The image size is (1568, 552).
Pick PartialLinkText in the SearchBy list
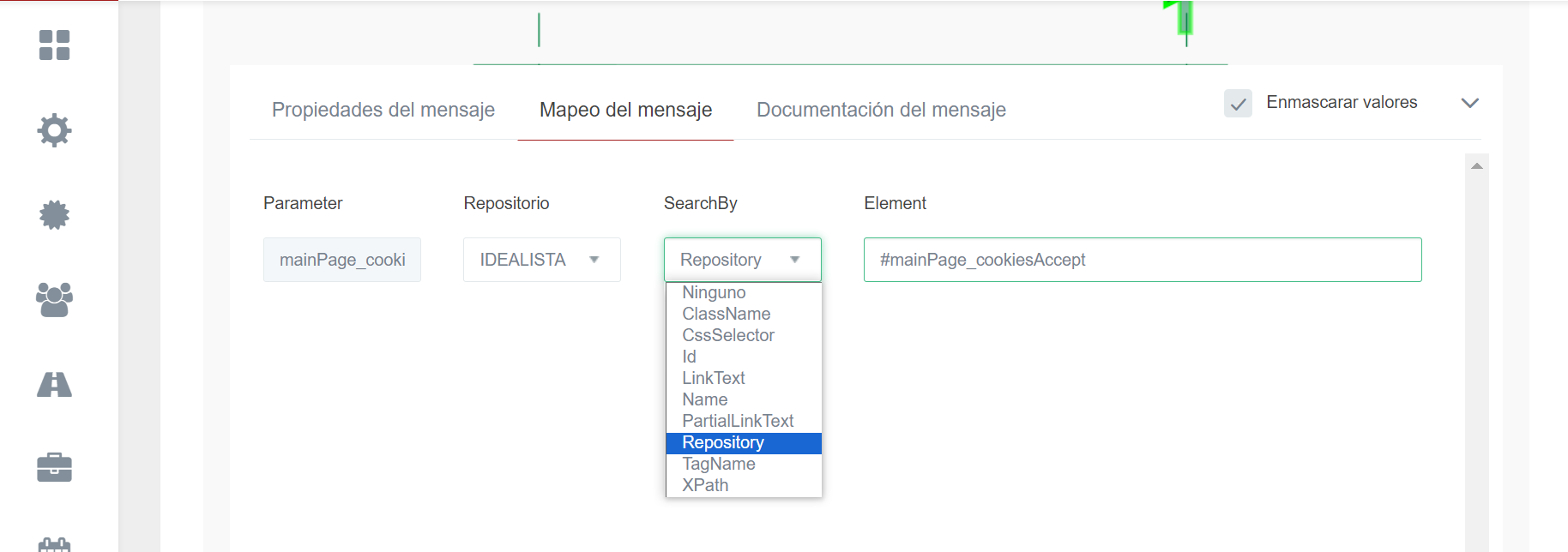(x=738, y=421)
